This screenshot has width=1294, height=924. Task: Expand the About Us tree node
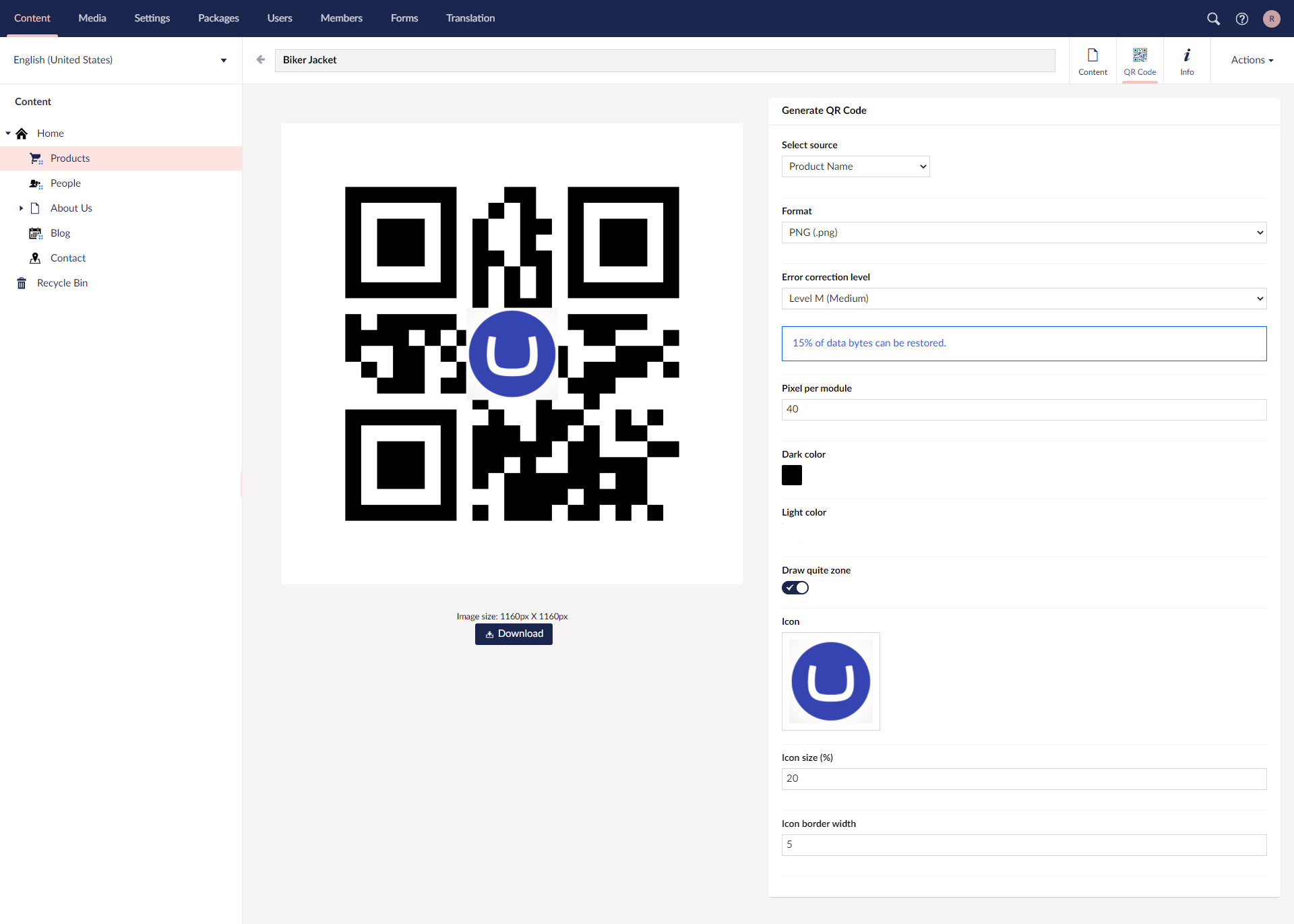point(22,208)
